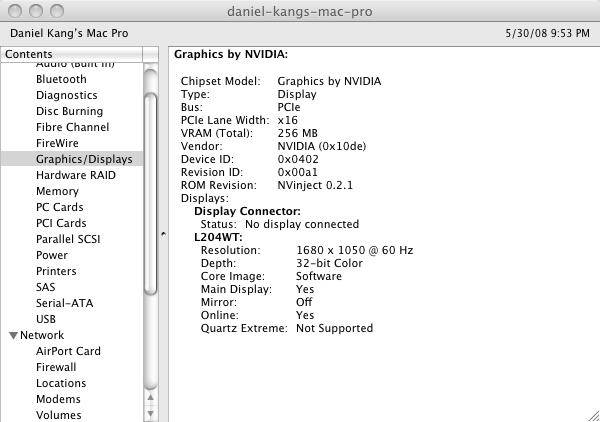The image size is (600, 422).
Task: Open Disc Burning hardware section
Action: tap(69, 111)
